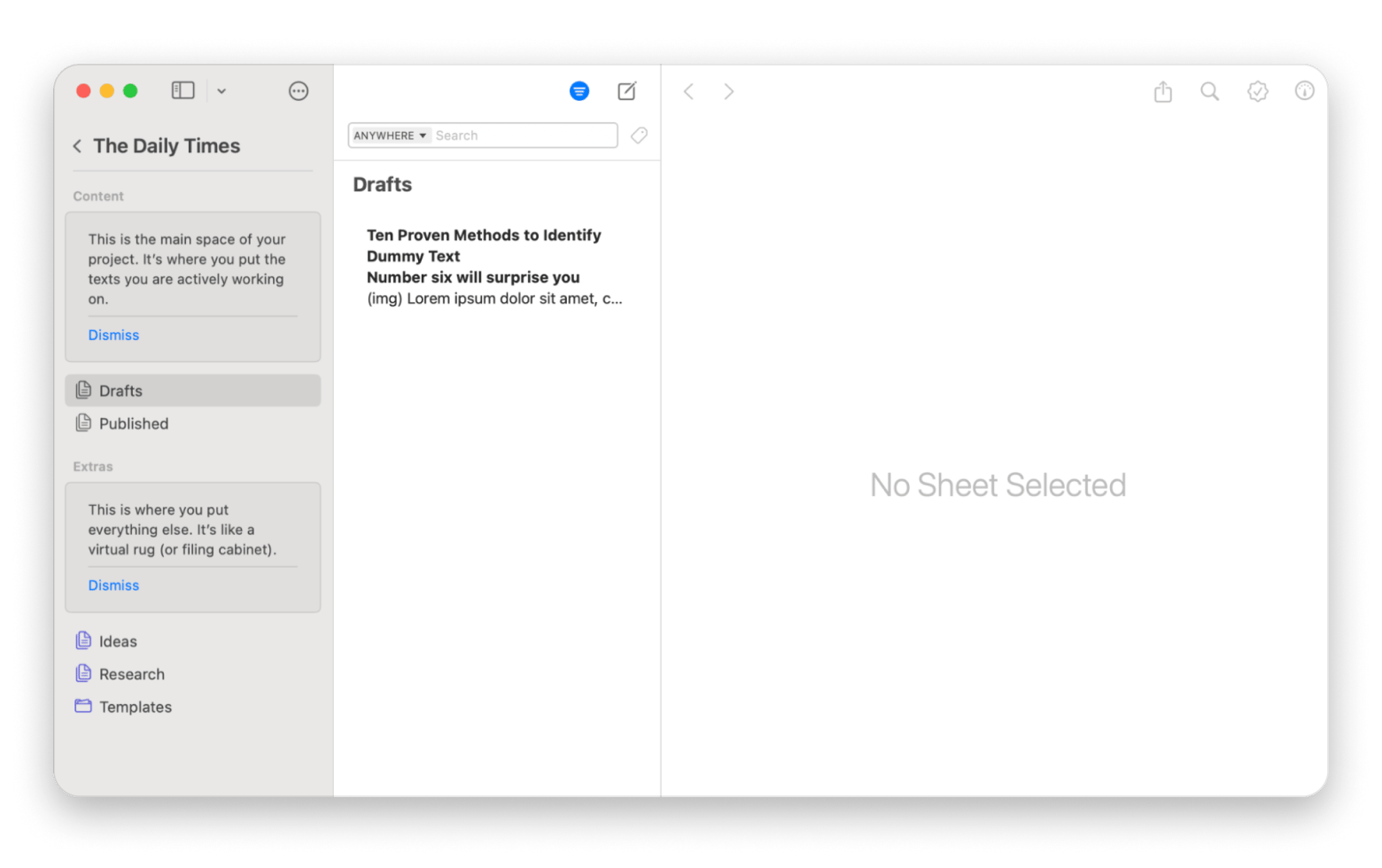Image resolution: width=1382 pixels, height=868 pixels.
Task: Navigate forward with right arrow in editor
Action: click(728, 92)
